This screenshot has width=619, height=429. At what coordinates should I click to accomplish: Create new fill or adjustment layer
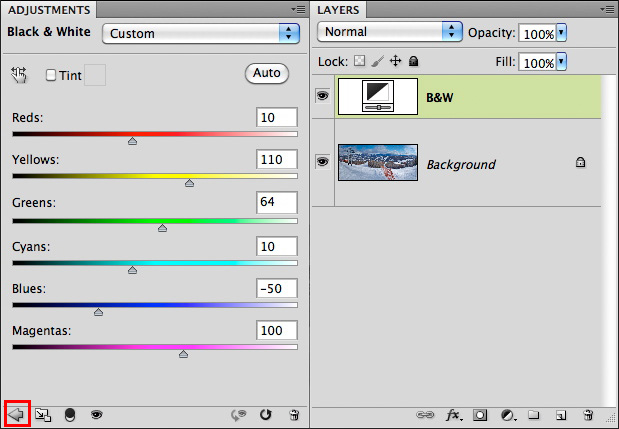508,414
